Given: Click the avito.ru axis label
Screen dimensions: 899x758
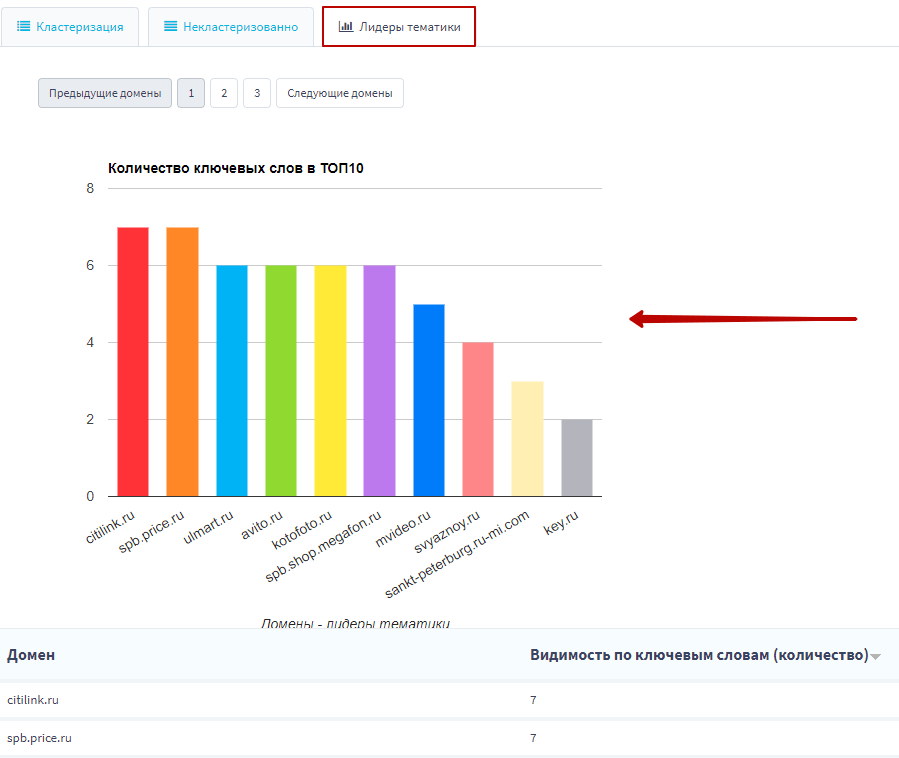Looking at the screenshot, I should pos(261,525).
